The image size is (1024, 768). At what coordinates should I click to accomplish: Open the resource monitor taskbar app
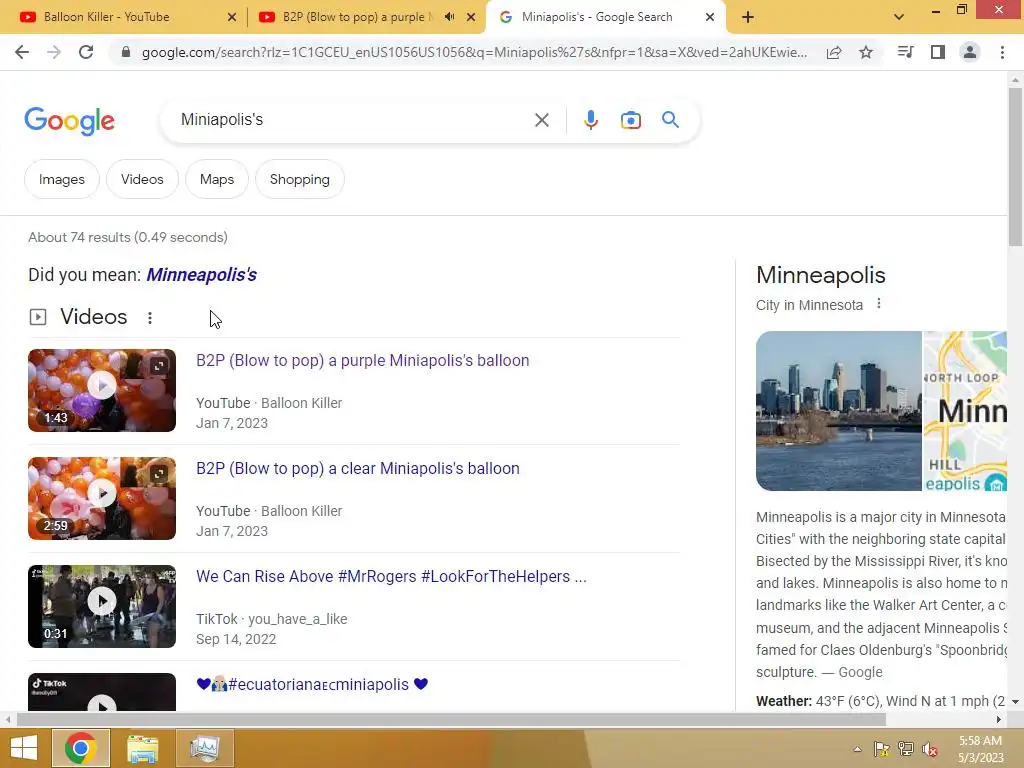tap(204, 748)
